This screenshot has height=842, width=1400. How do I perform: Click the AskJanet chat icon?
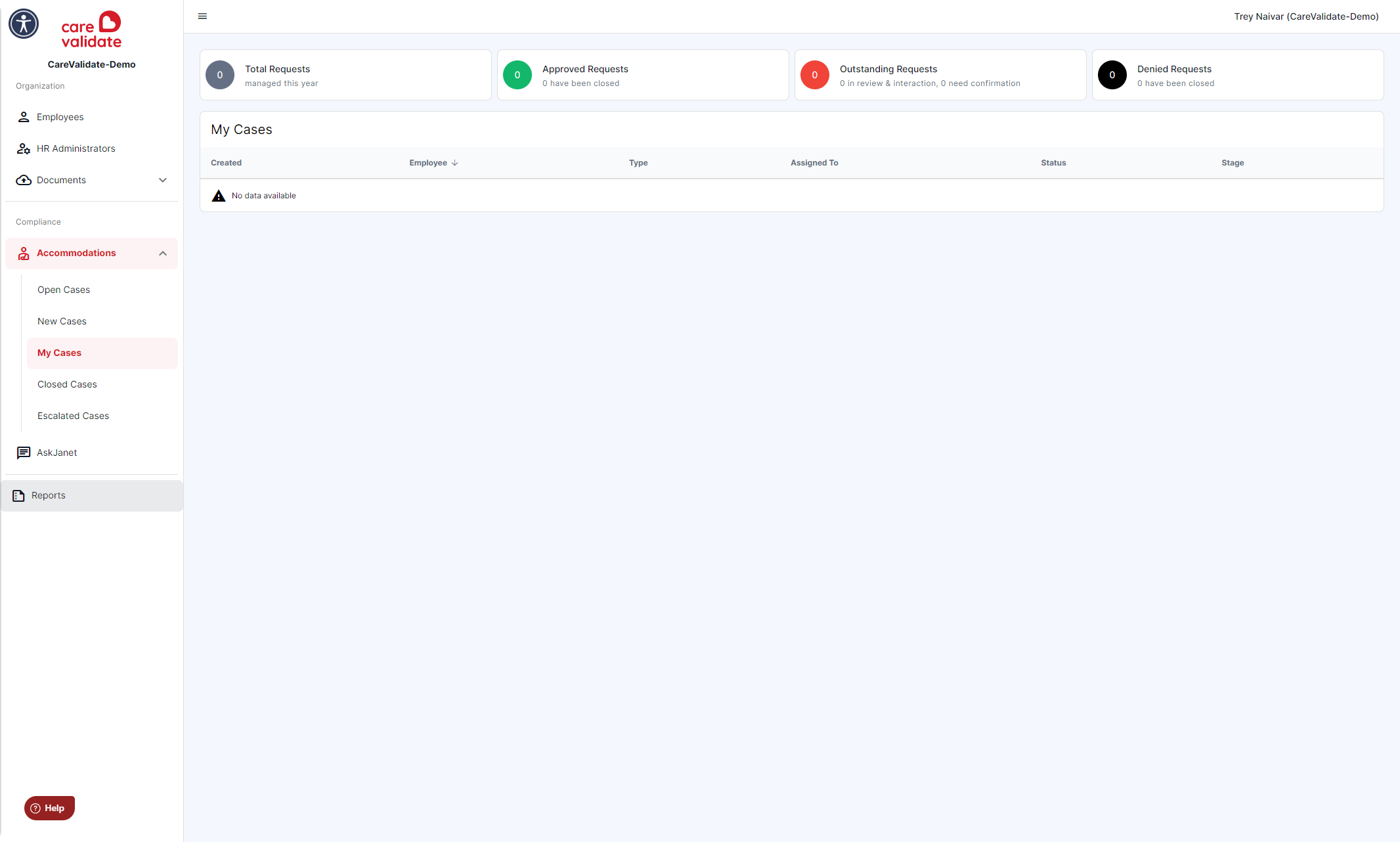pyautogui.click(x=24, y=453)
